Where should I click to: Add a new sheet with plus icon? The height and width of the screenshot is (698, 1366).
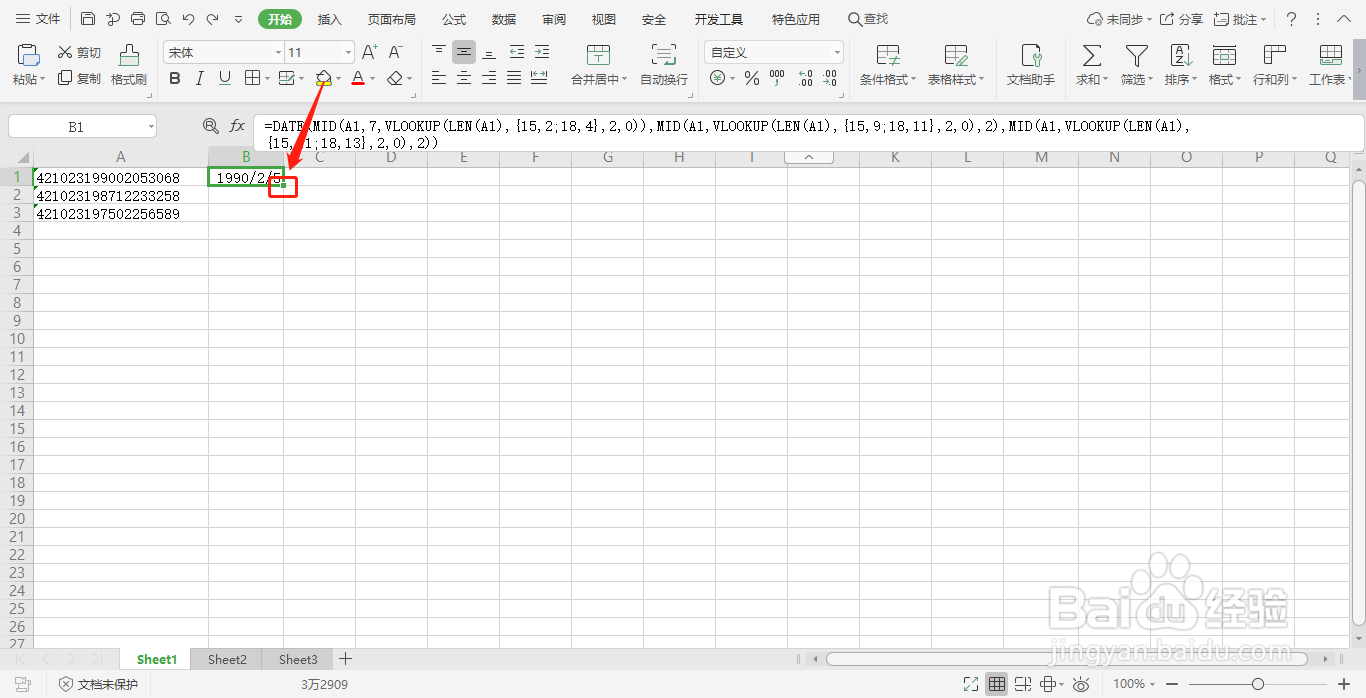345,659
